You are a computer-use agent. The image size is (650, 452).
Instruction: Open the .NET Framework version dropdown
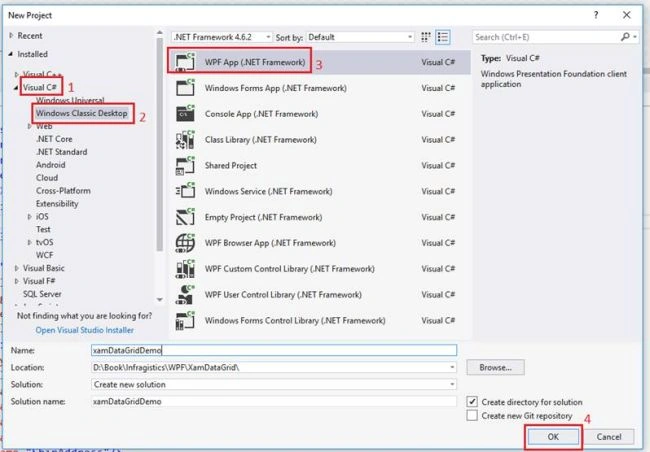[x=222, y=37]
